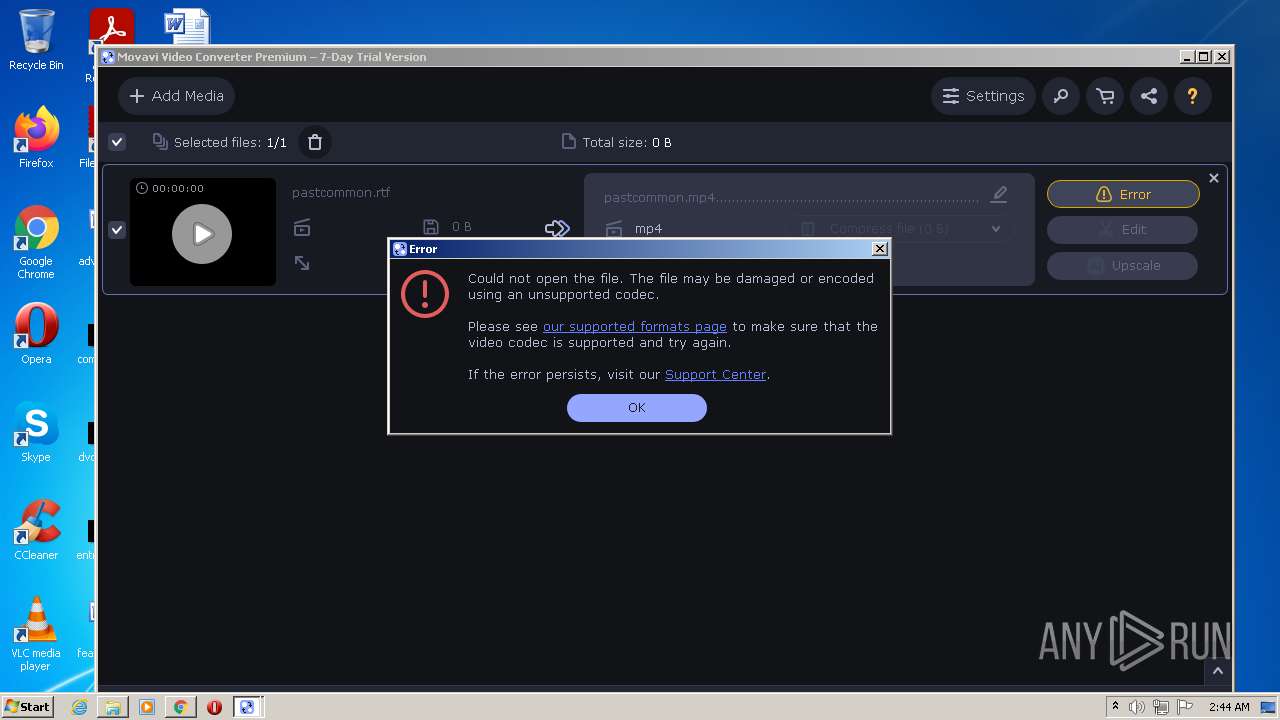Click the file size disk icon
This screenshot has height=720, width=1280.
pyautogui.click(x=431, y=227)
